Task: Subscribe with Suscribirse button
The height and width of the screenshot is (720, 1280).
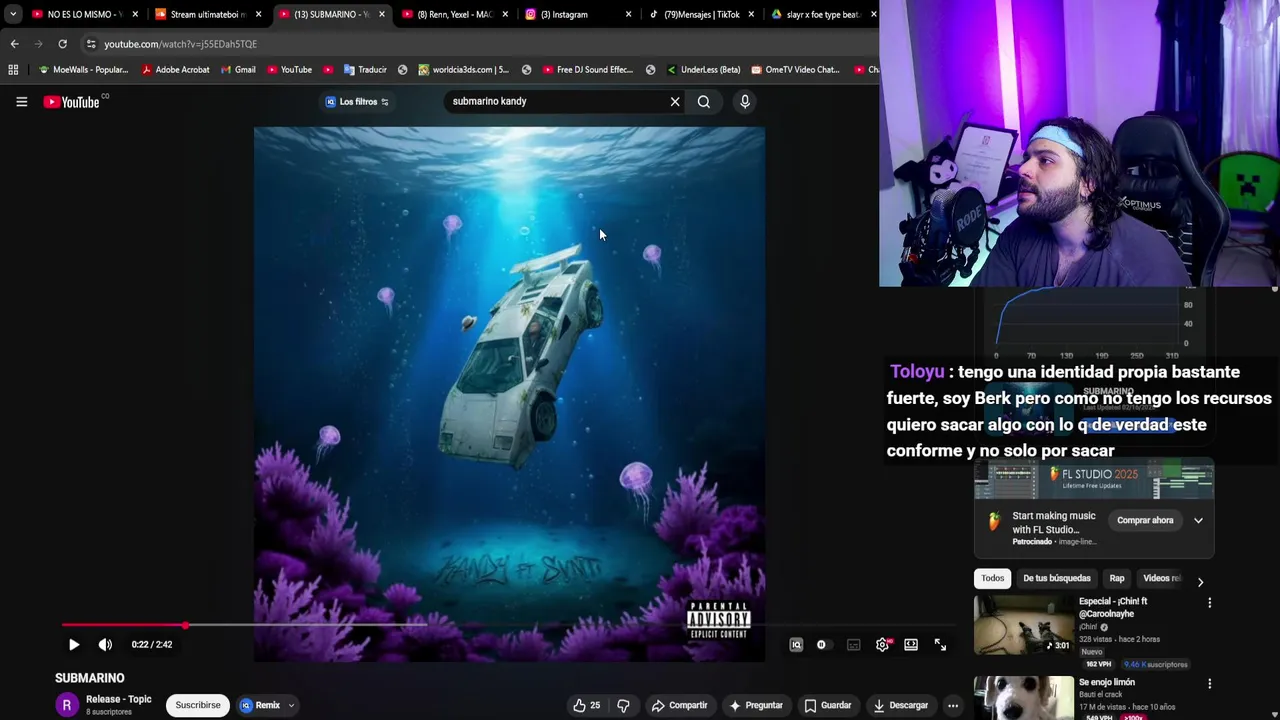Action: tap(198, 705)
